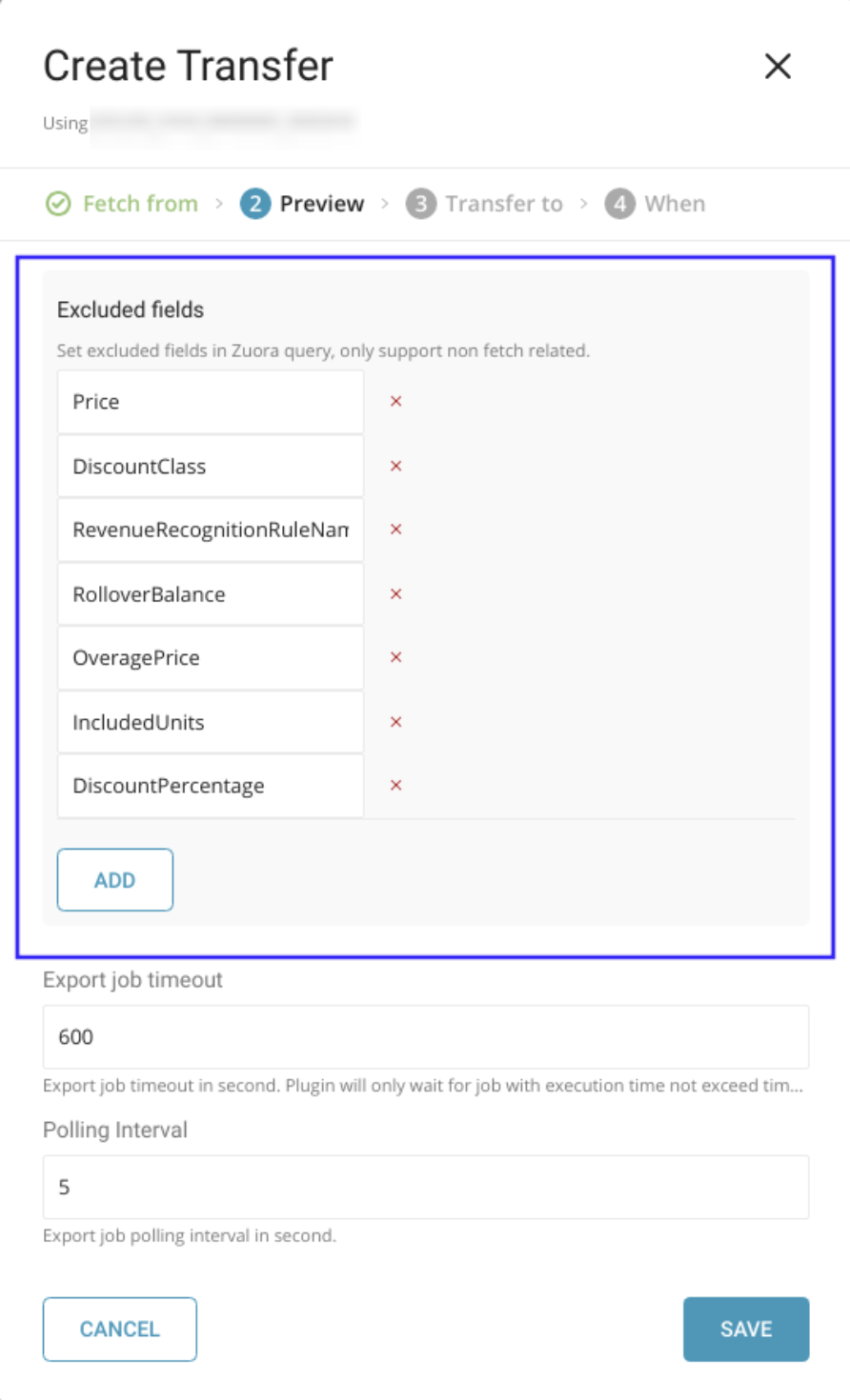Remove the OveragePrice excluded field
850x1400 pixels.
point(395,658)
